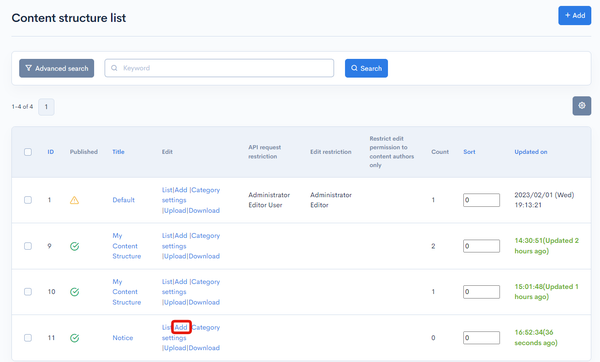
Task: Select the checkbox for the Notice row
Action: [x=28, y=338]
